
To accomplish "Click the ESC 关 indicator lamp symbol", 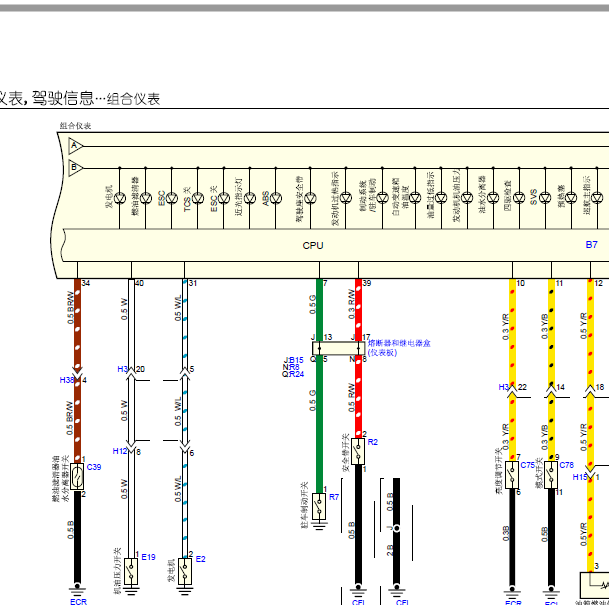I will pyautogui.click(x=224, y=198).
